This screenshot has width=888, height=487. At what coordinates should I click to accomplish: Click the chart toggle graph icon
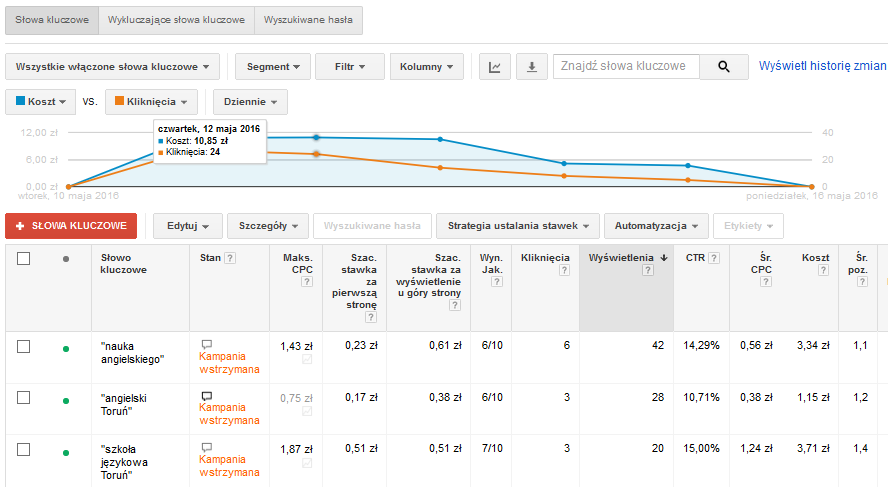tap(494, 67)
